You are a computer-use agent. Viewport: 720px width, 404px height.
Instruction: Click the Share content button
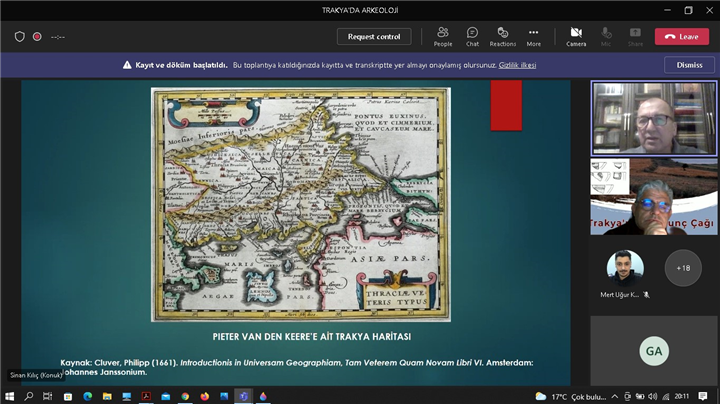click(x=635, y=37)
